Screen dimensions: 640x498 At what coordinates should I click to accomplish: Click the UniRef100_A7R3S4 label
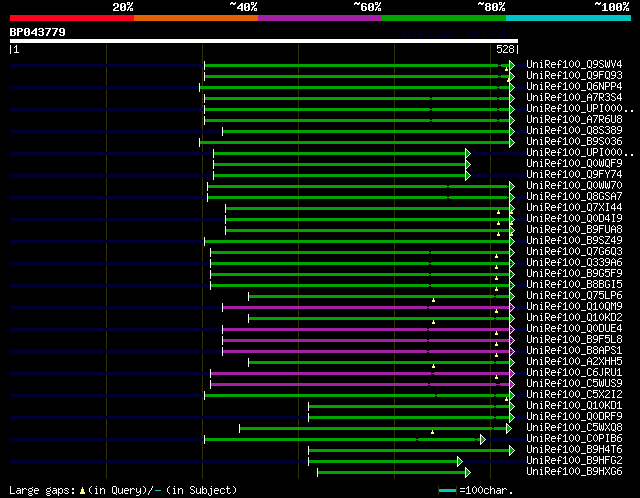pyautogui.click(x=574, y=98)
